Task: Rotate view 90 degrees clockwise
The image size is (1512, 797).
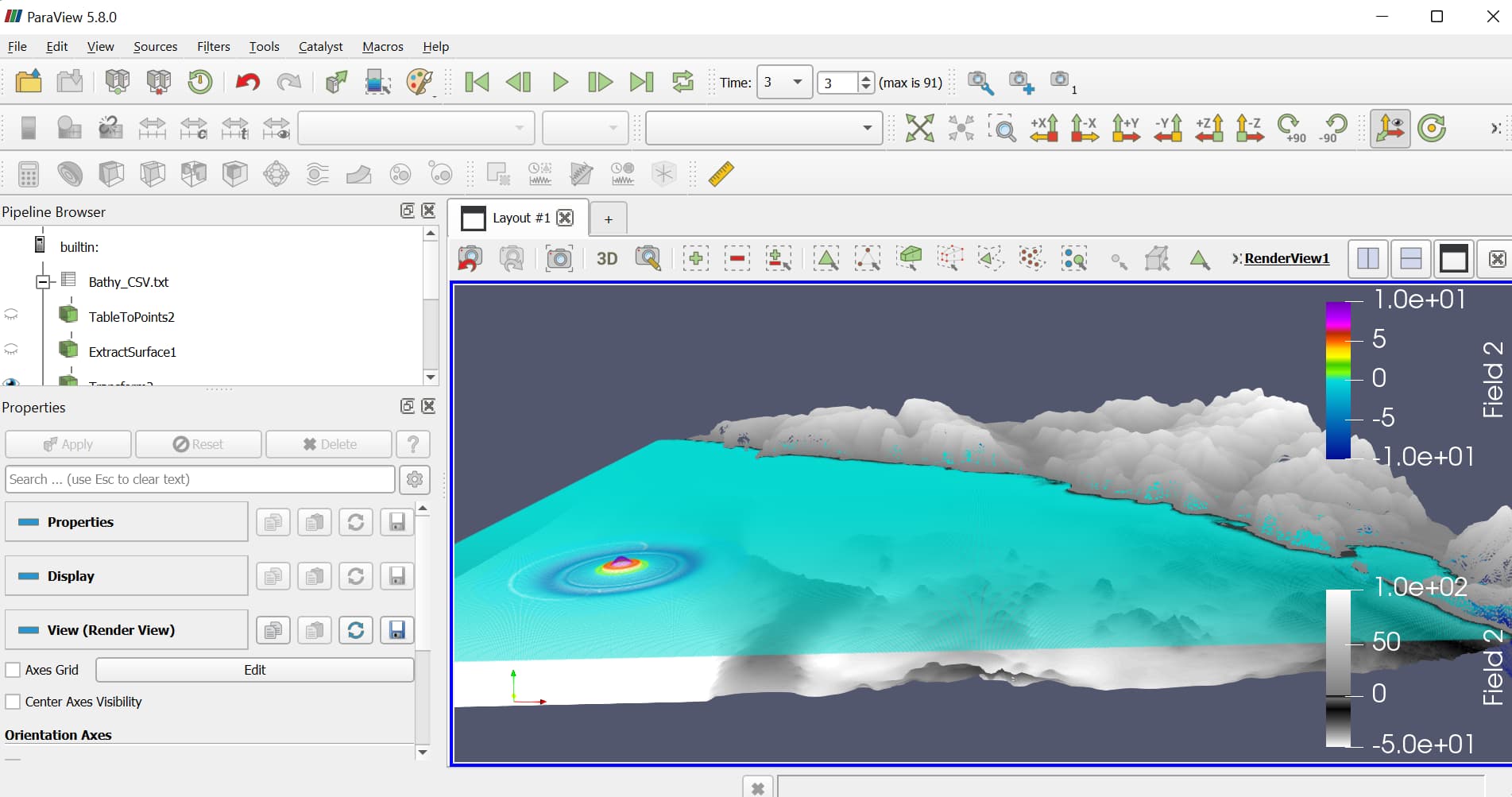Action: [x=1290, y=128]
